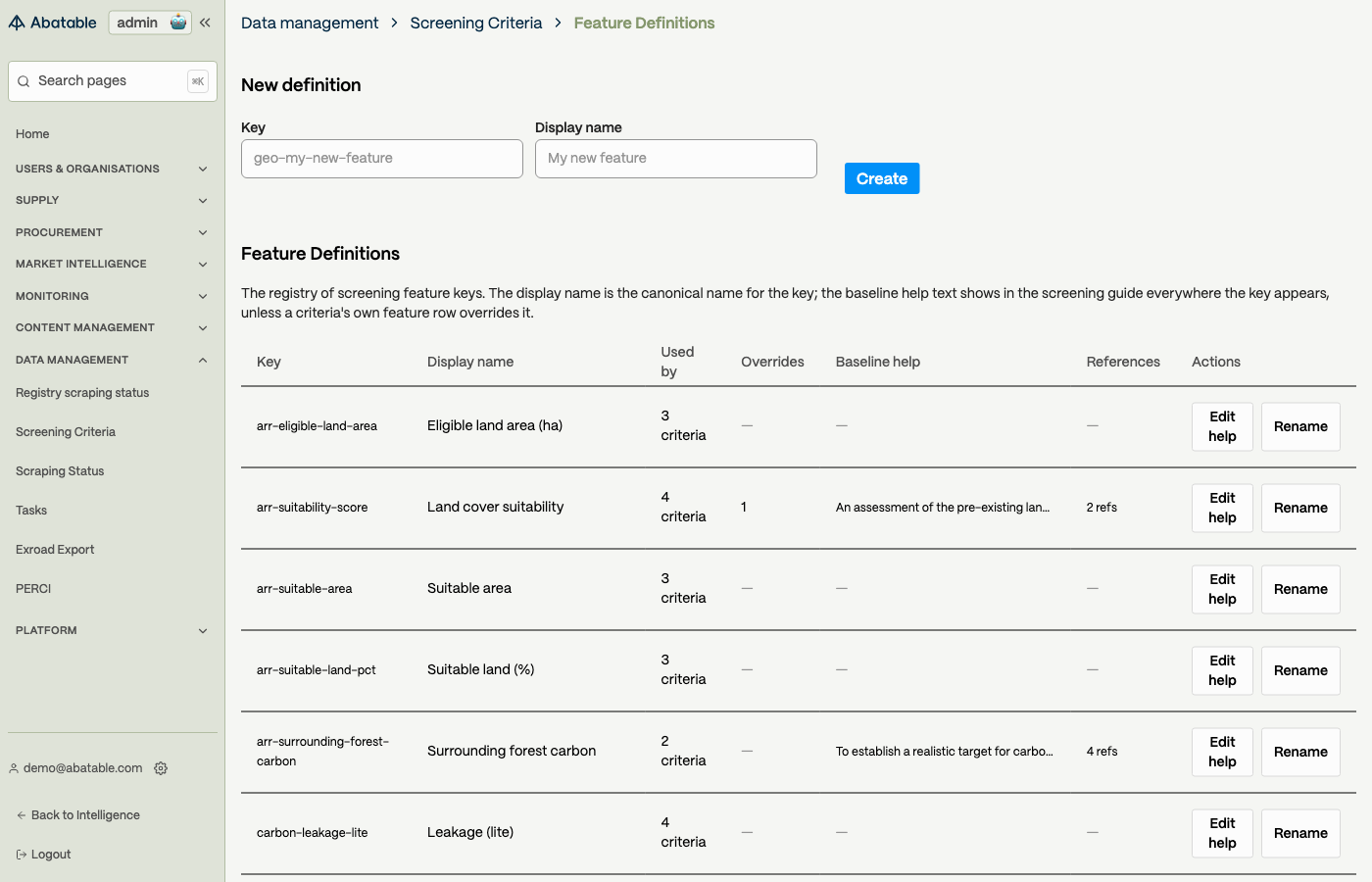The image size is (1372, 882).
Task: Expand the Platform section
Action: (x=112, y=630)
